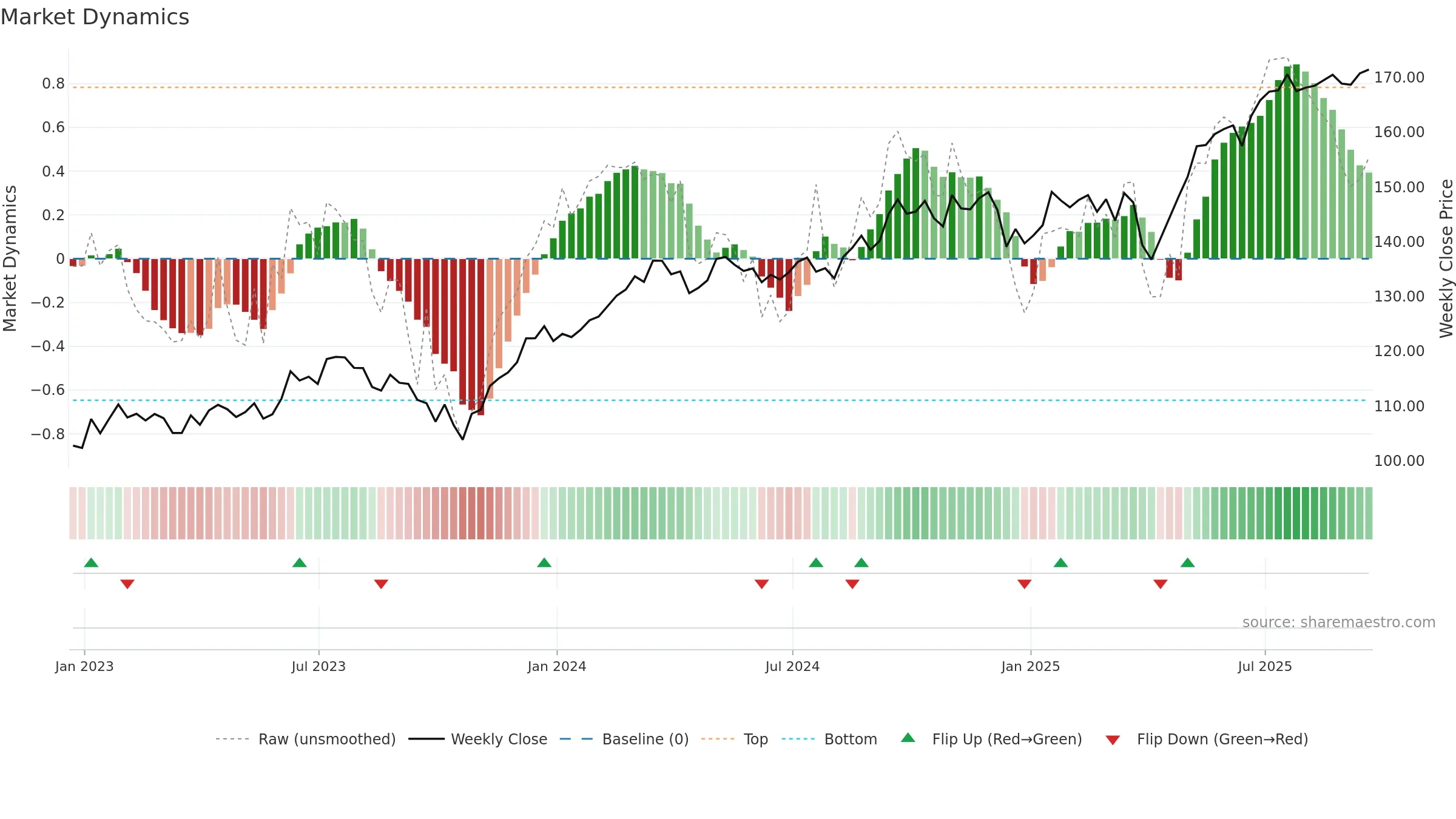Click the Jan 2025 x-axis label
Viewport: 1456px width, 819px height.
(x=1031, y=666)
